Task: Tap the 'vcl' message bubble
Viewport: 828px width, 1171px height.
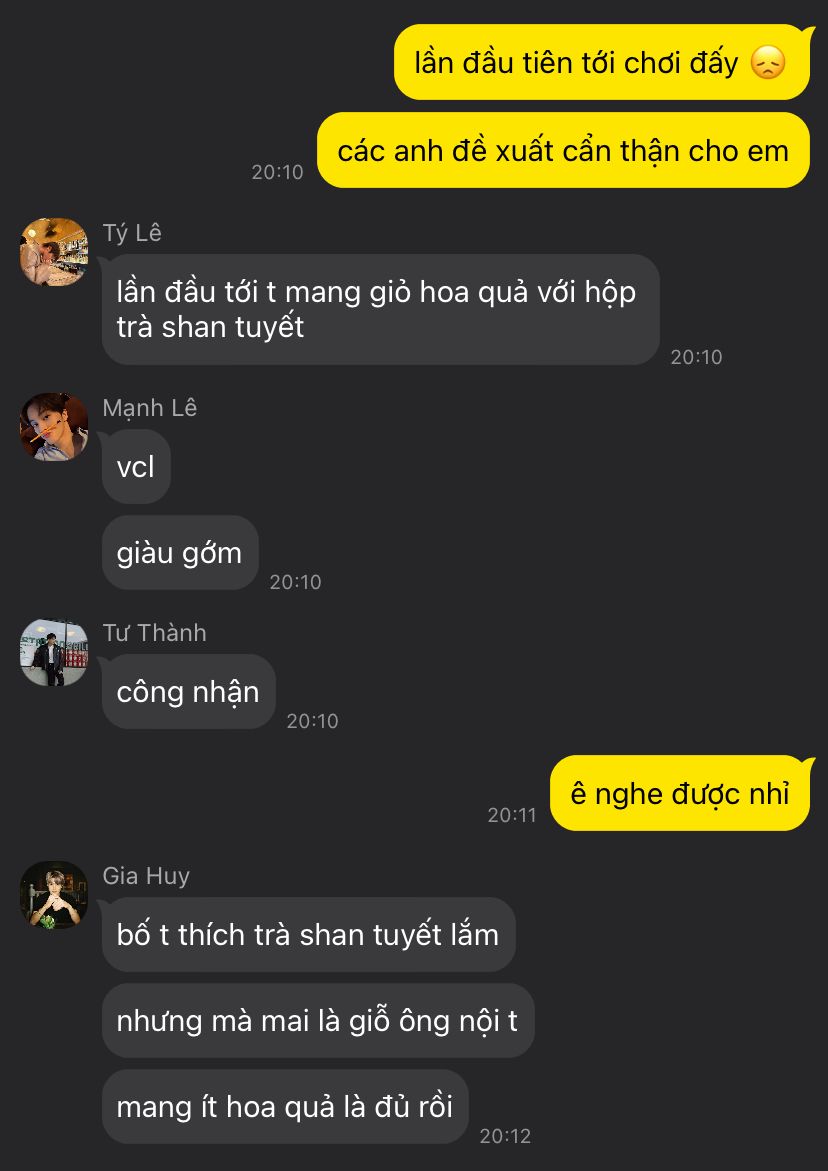Action: 136,466
